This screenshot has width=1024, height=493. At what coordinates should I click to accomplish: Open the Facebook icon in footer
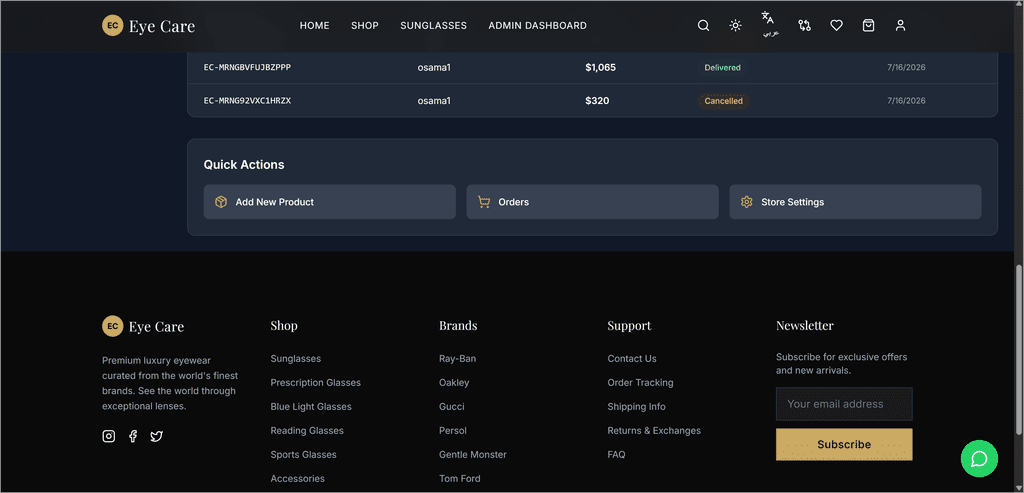[x=133, y=436]
